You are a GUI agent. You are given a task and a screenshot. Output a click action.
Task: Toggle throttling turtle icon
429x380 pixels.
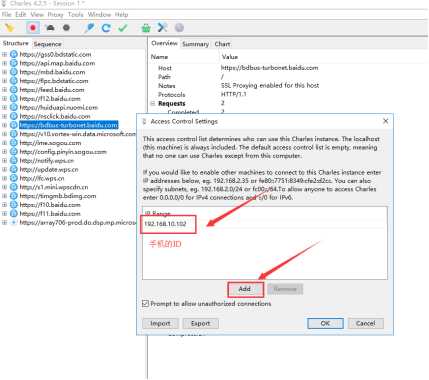(50, 28)
